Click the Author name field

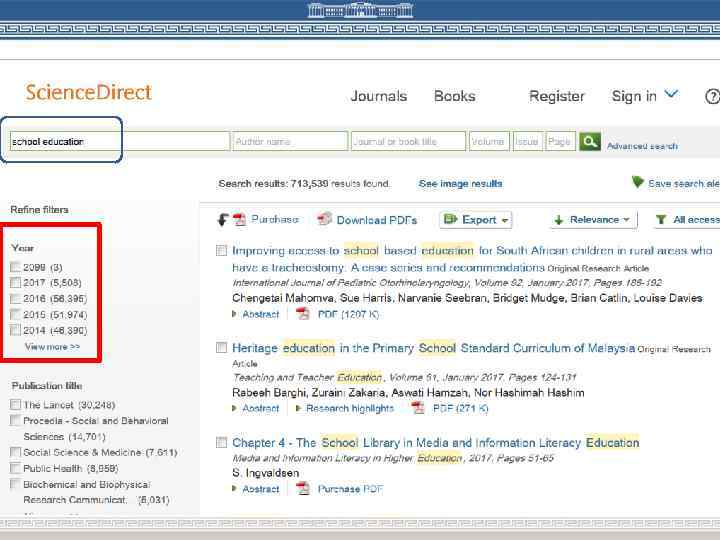coord(290,141)
